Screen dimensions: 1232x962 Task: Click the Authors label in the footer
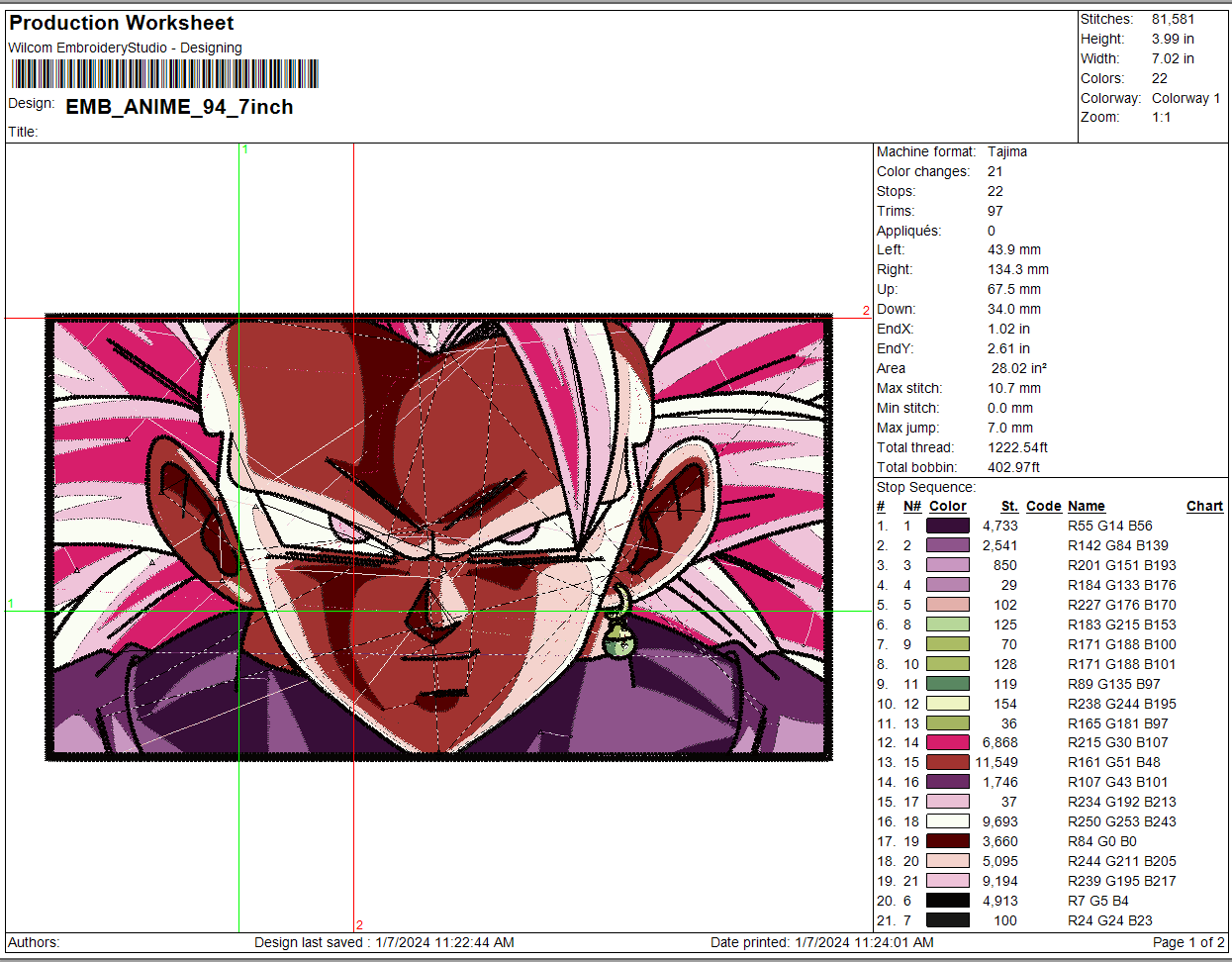pyautogui.click(x=34, y=942)
